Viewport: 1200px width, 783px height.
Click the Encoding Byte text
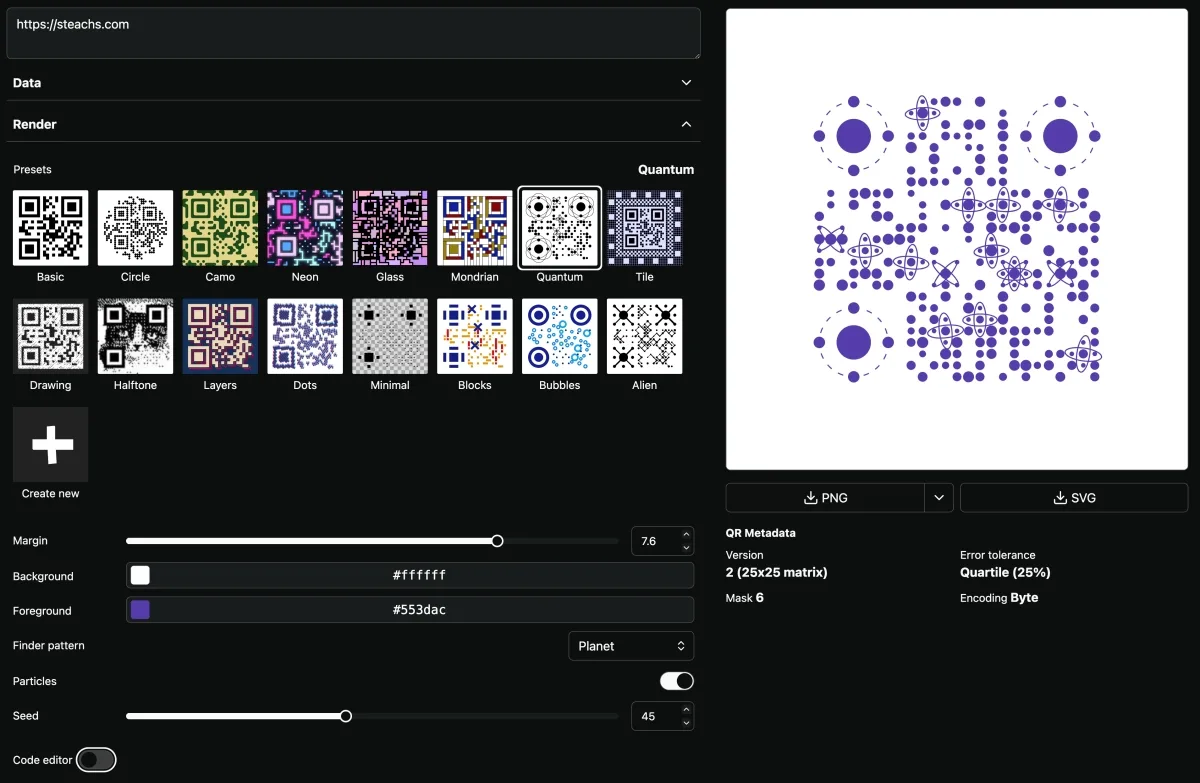tap(999, 598)
